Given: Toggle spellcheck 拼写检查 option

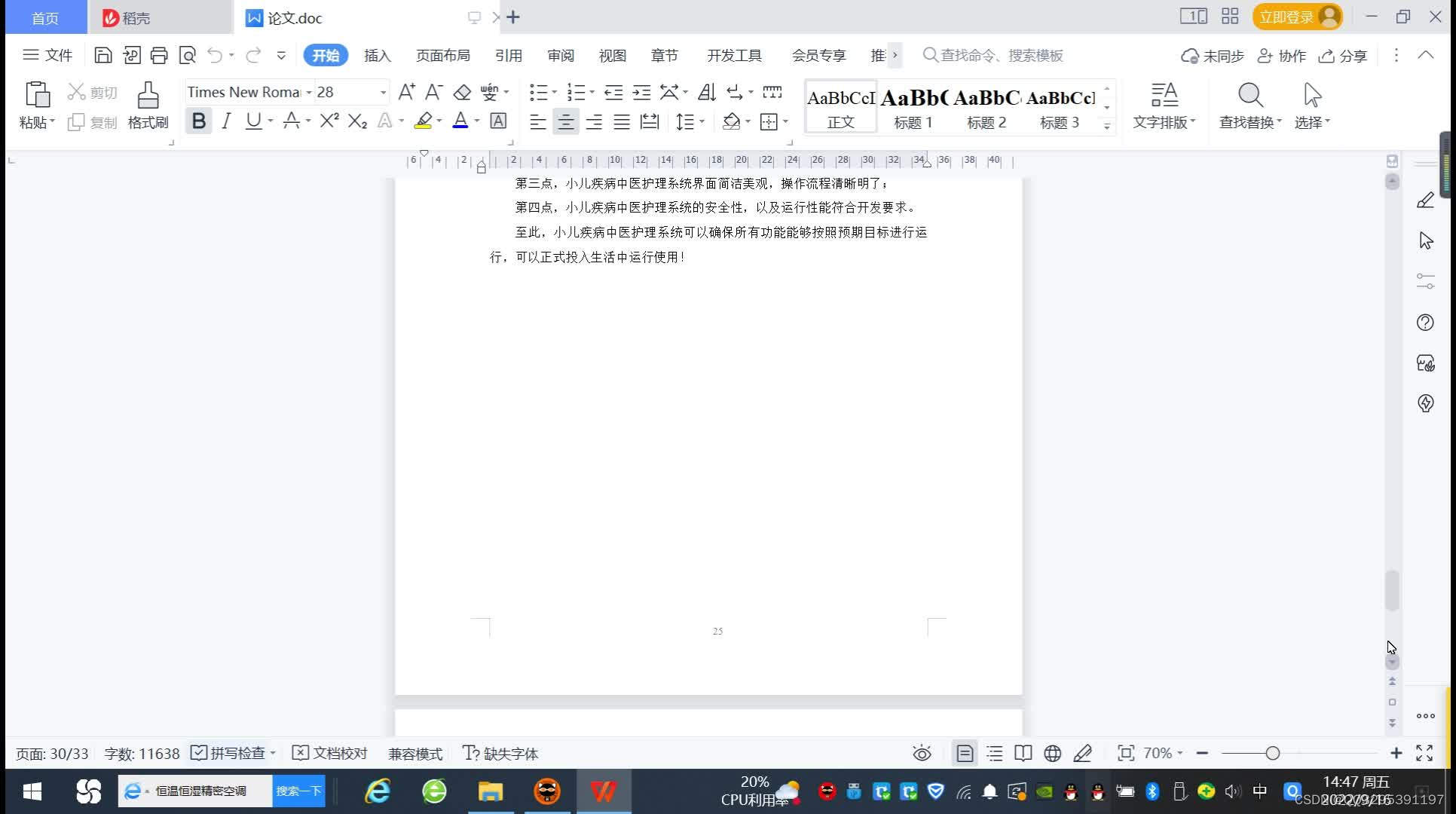Looking at the screenshot, I should coord(231,753).
